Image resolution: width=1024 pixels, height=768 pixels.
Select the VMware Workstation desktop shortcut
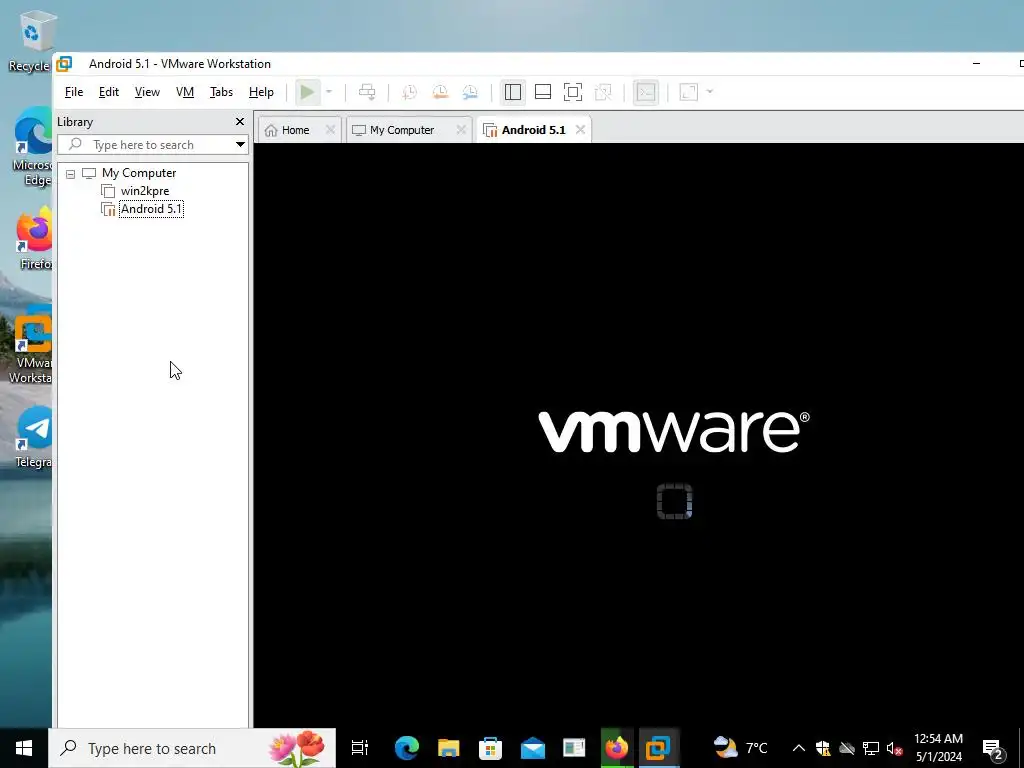click(x=31, y=346)
